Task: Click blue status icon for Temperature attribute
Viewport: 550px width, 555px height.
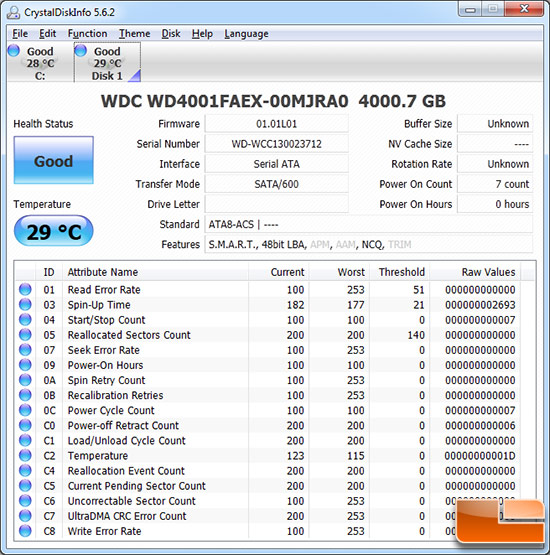Action: point(25,455)
